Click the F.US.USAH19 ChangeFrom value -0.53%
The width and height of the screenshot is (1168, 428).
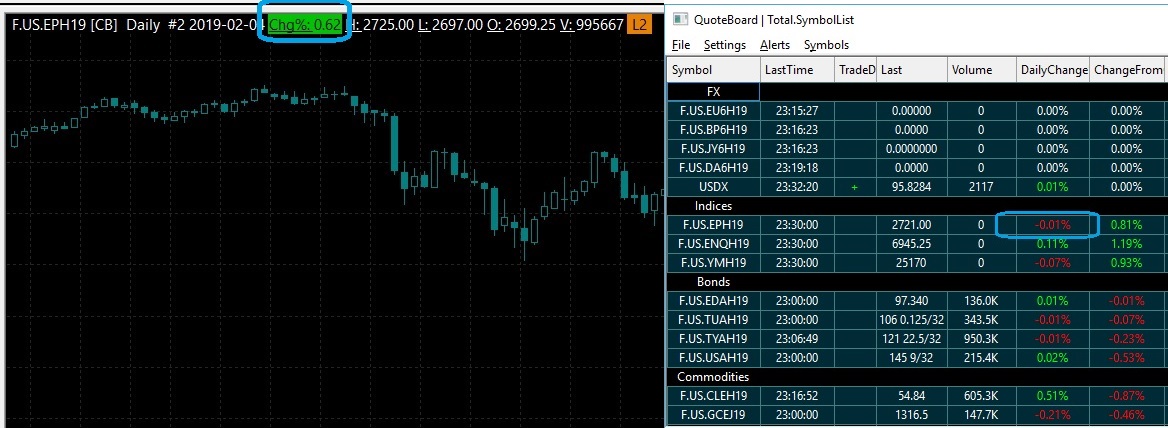tap(1126, 358)
